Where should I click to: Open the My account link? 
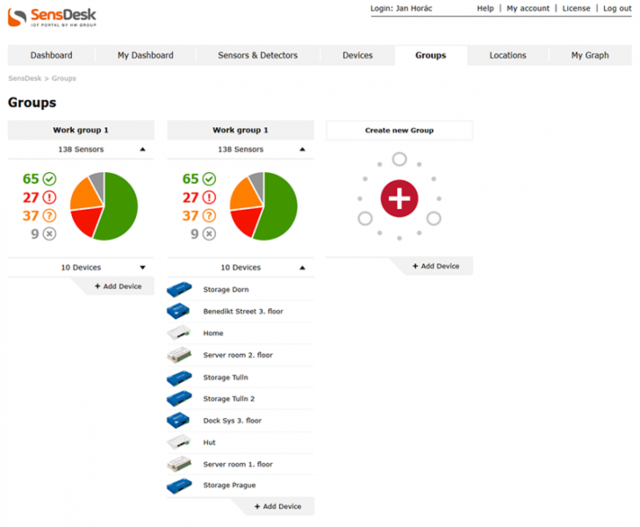[527, 8]
